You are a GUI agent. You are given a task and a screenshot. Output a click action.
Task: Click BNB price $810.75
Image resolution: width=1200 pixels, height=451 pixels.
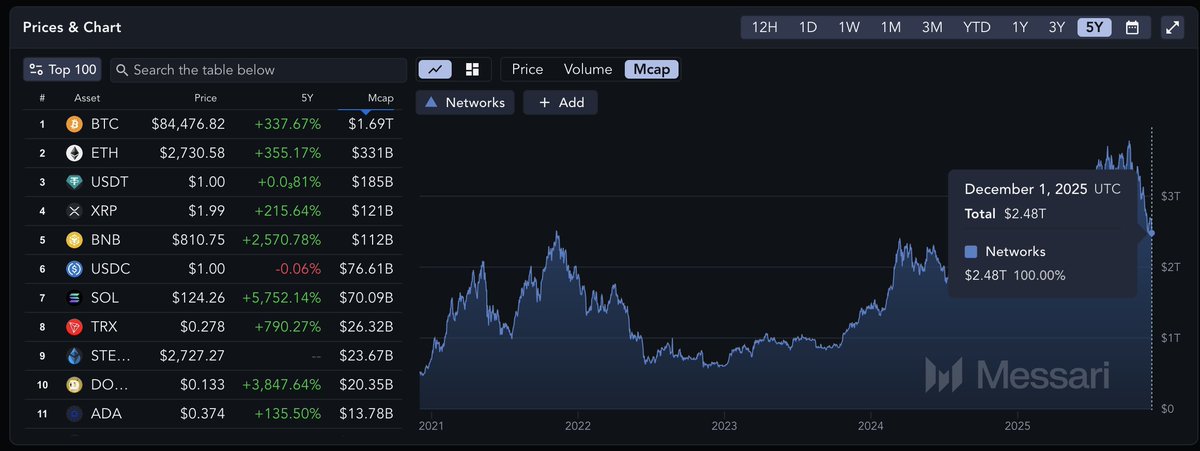[x=199, y=240]
